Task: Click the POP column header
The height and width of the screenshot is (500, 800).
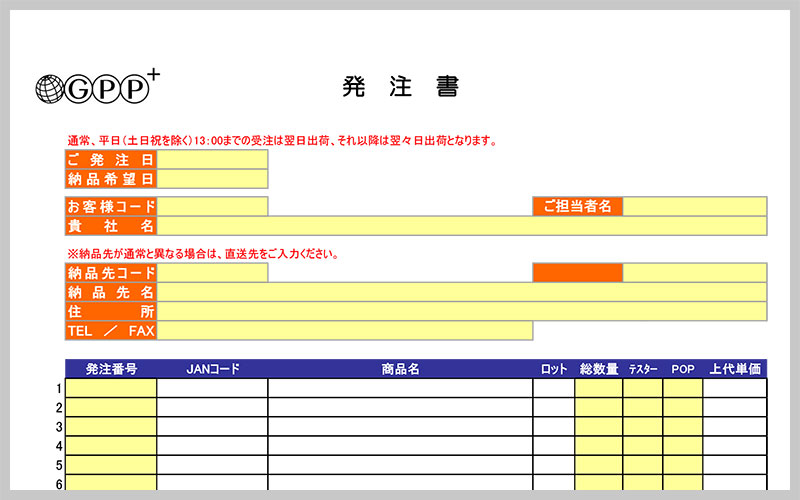Action: coord(683,369)
